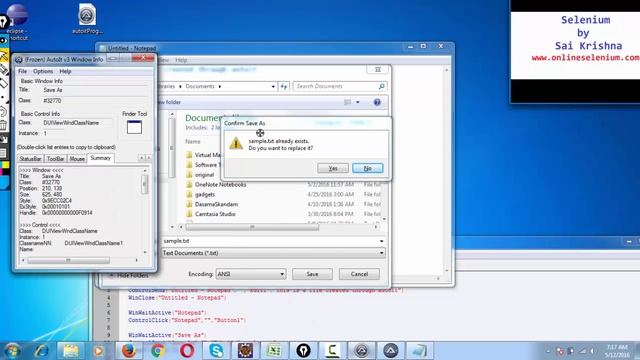Open Google Chrome from taskbar
This screenshot has height=360, width=640.
[x=158, y=351]
